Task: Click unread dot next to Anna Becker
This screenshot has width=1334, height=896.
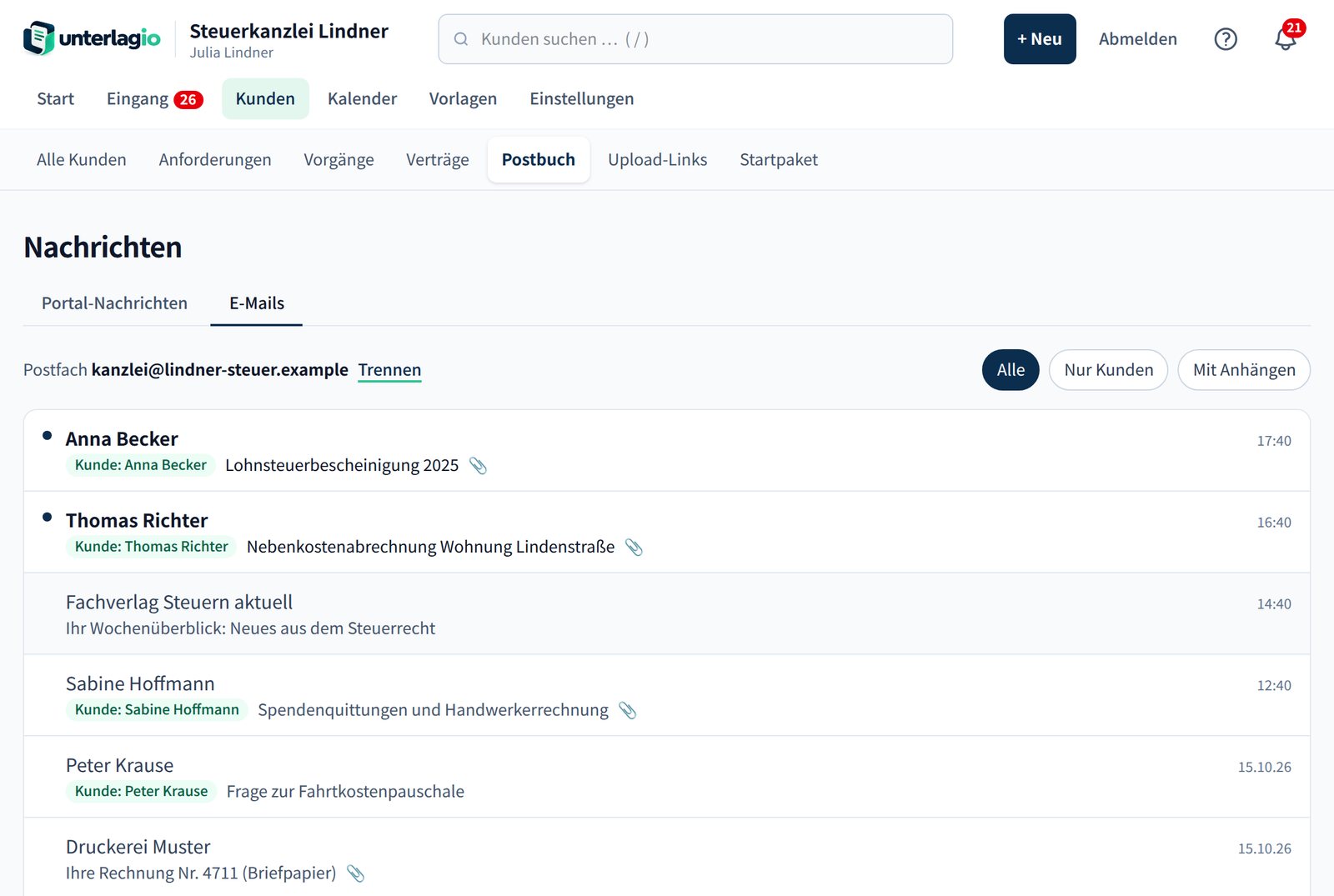Action: click(x=48, y=435)
